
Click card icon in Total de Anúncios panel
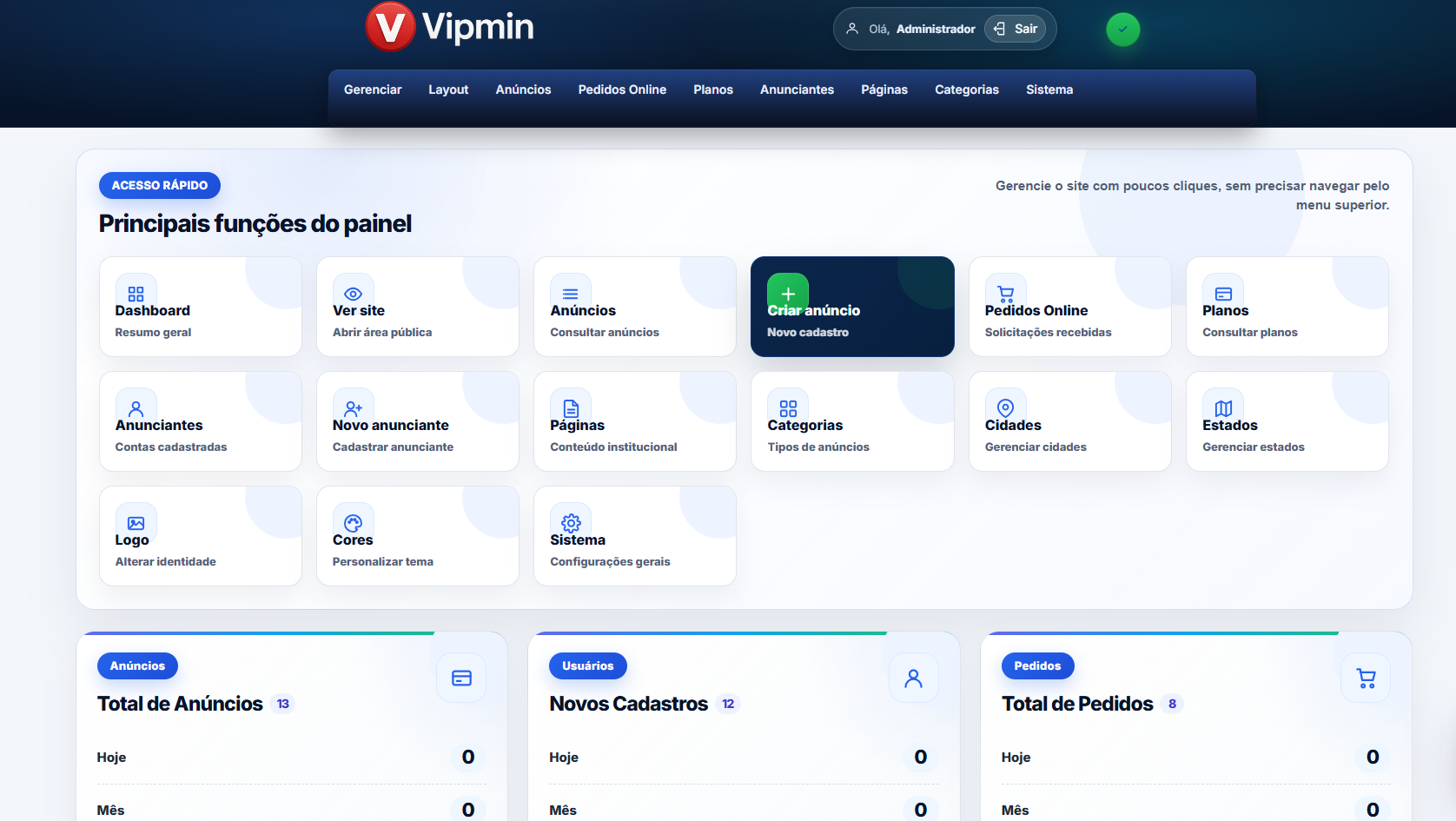click(x=461, y=678)
